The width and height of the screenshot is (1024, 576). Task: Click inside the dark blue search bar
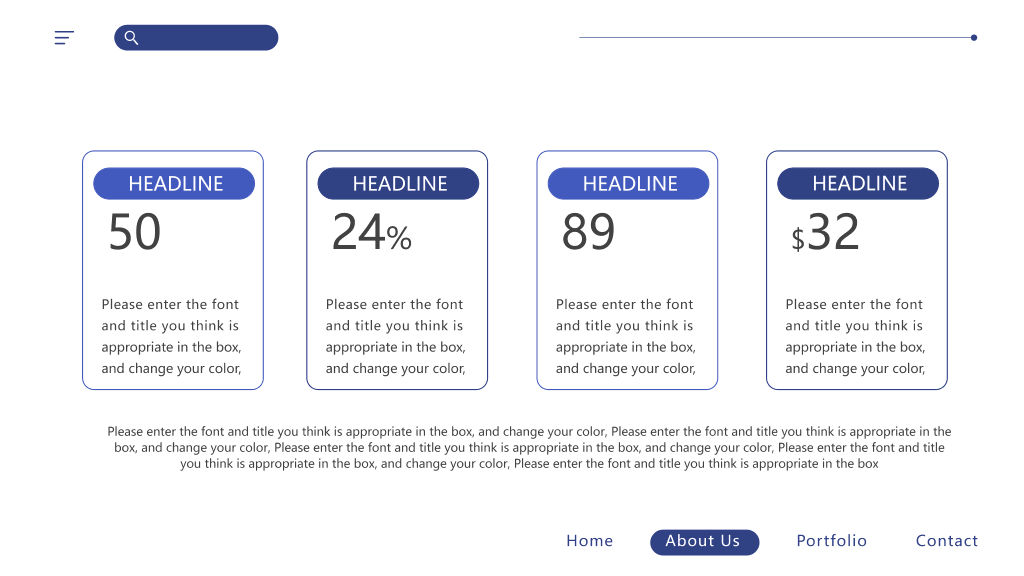[x=196, y=38]
